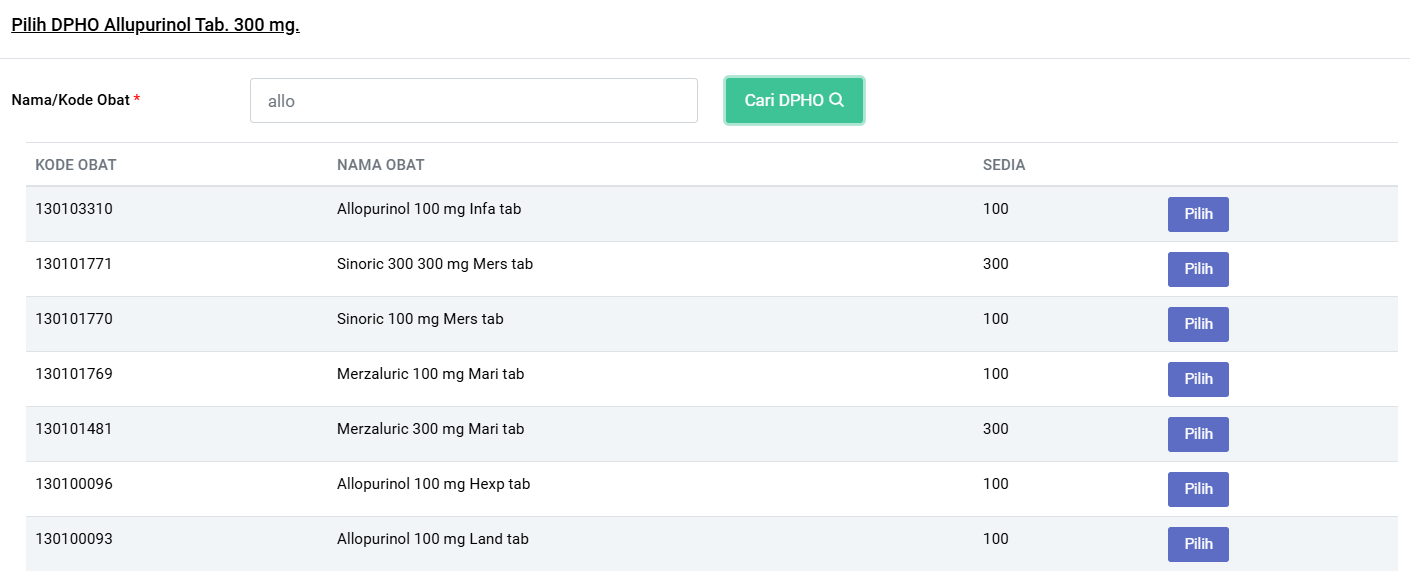This screenshot has width=1410, height=578.
Task: Click the NAMA OBAT column header
Action: coord(380,165)
